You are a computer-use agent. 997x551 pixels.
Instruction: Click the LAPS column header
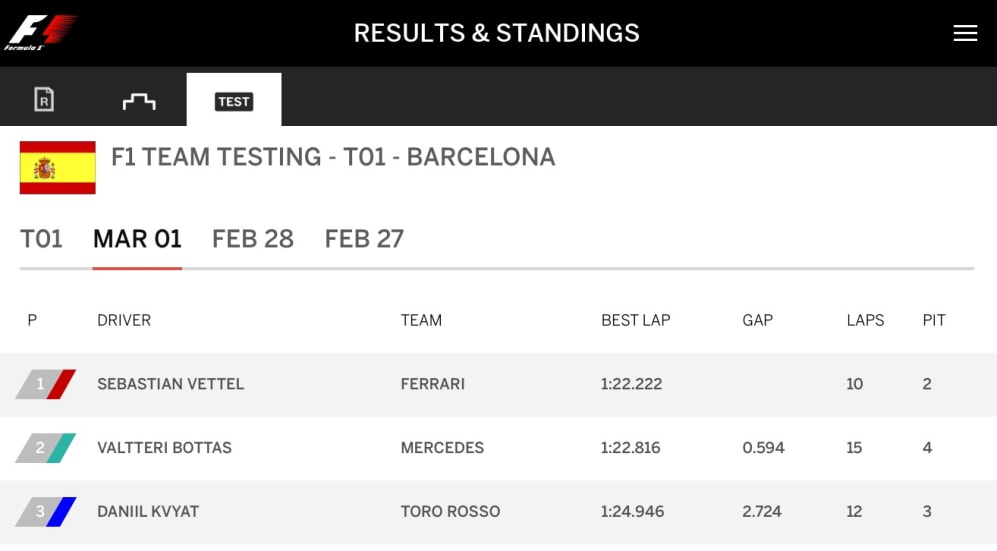coord(865,321)
